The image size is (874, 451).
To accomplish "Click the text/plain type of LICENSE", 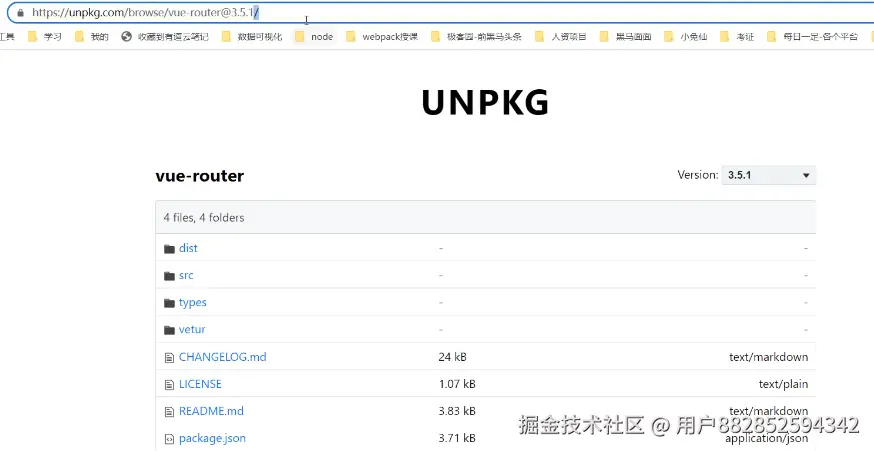I will (783, 384).
